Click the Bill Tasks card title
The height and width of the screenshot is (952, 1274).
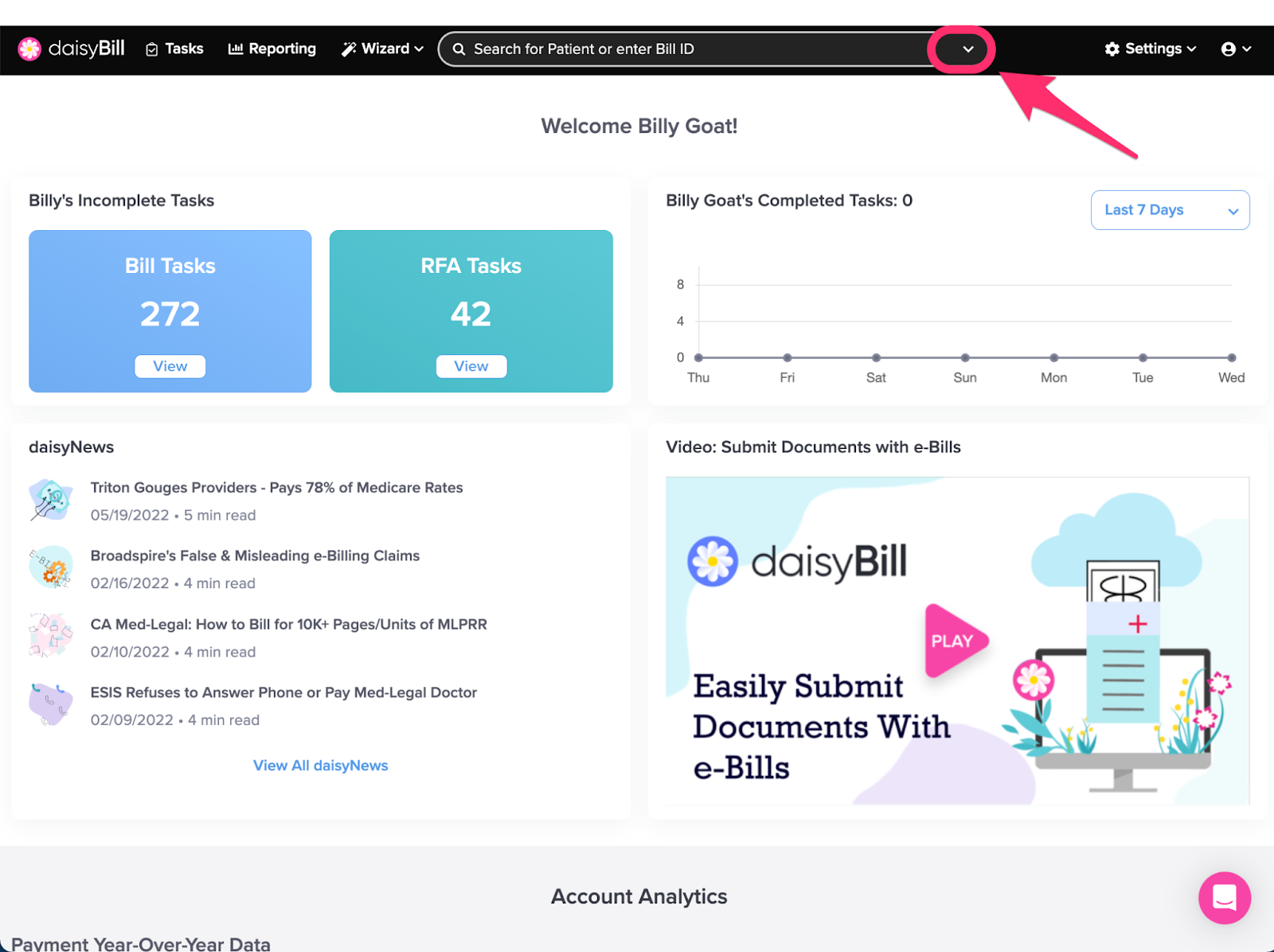[170, 266]
